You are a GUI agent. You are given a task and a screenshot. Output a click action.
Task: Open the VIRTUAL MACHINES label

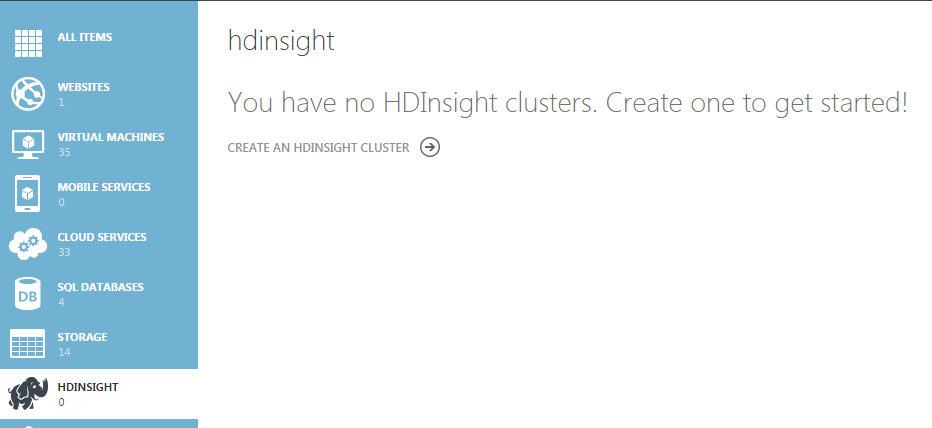111,137
